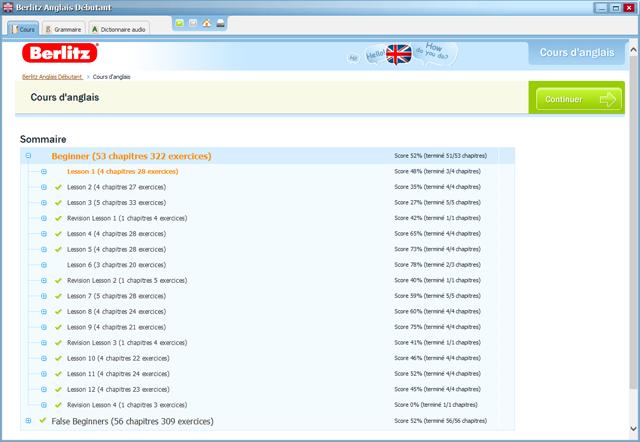Click Beginner score 52% (terminé 51/53)
The image size is (640, 442).
[440, 155]
